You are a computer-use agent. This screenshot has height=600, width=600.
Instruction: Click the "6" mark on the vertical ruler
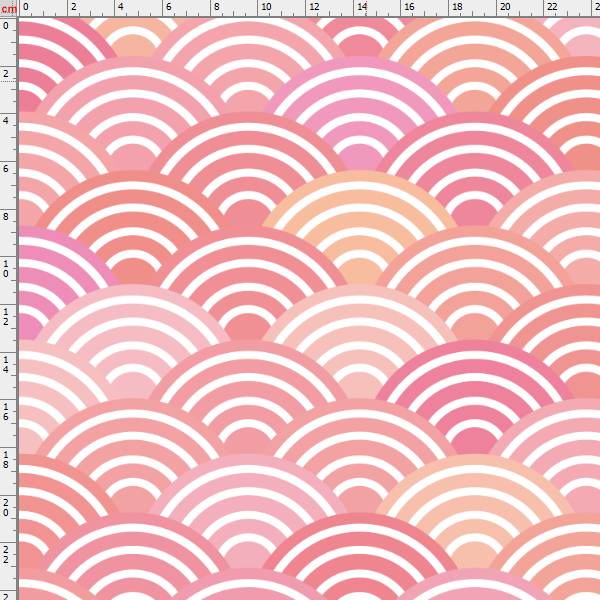pos(6,168)
